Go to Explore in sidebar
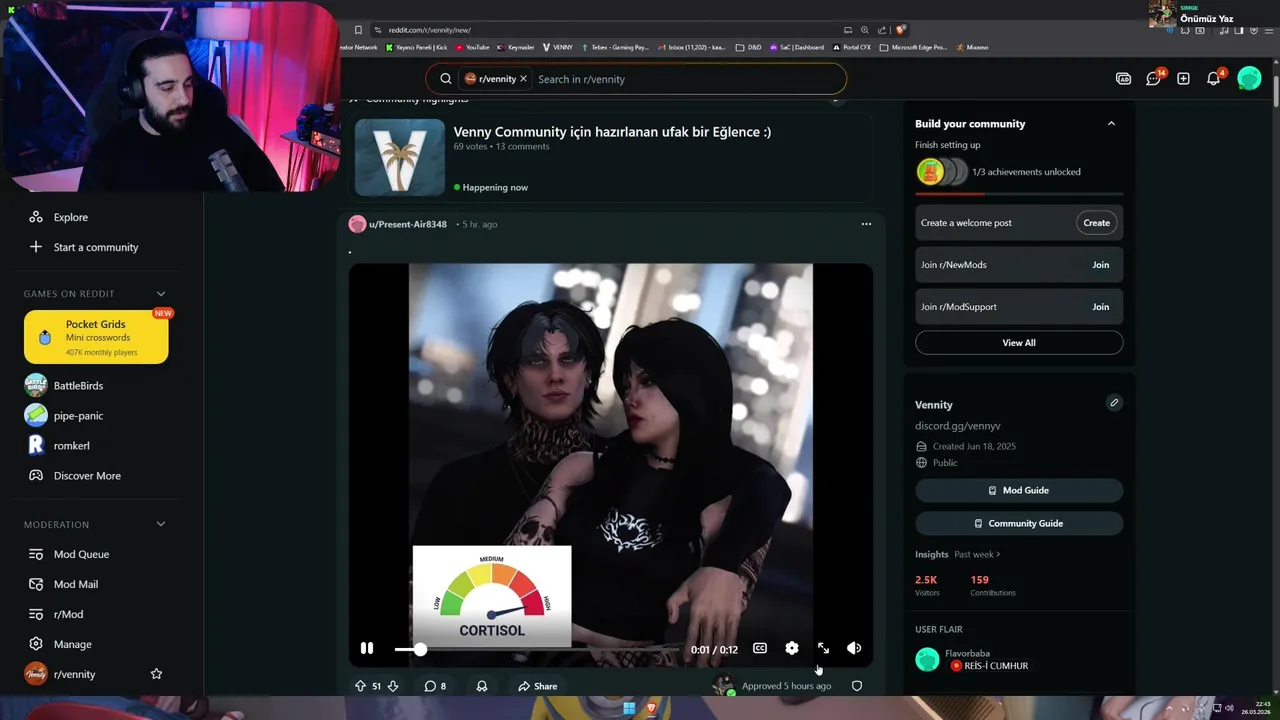This screenshot has width=1280, height=720. coord(71,217)
